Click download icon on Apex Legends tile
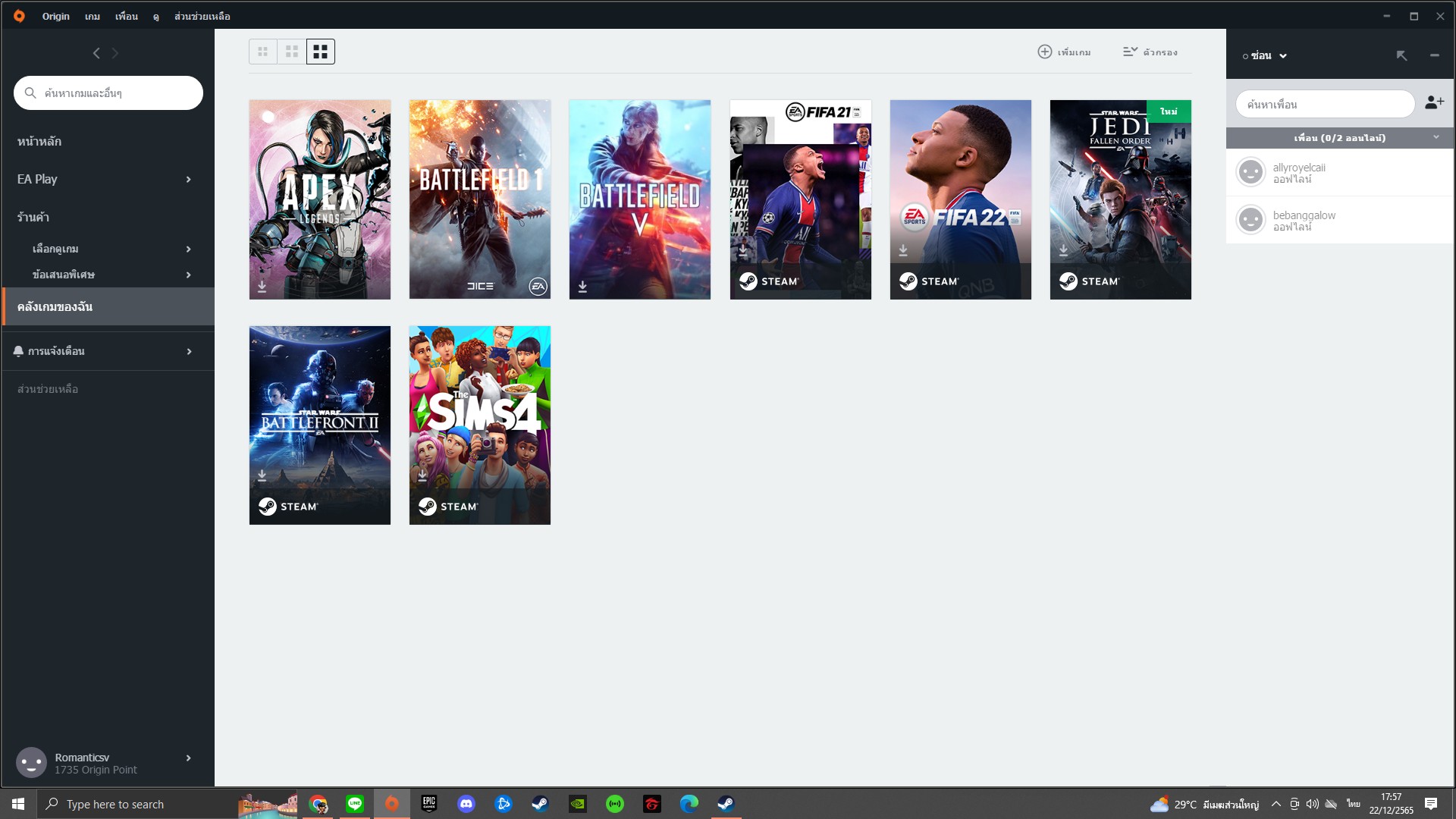This screenshot has width=1456, height=819. (262, 287)
